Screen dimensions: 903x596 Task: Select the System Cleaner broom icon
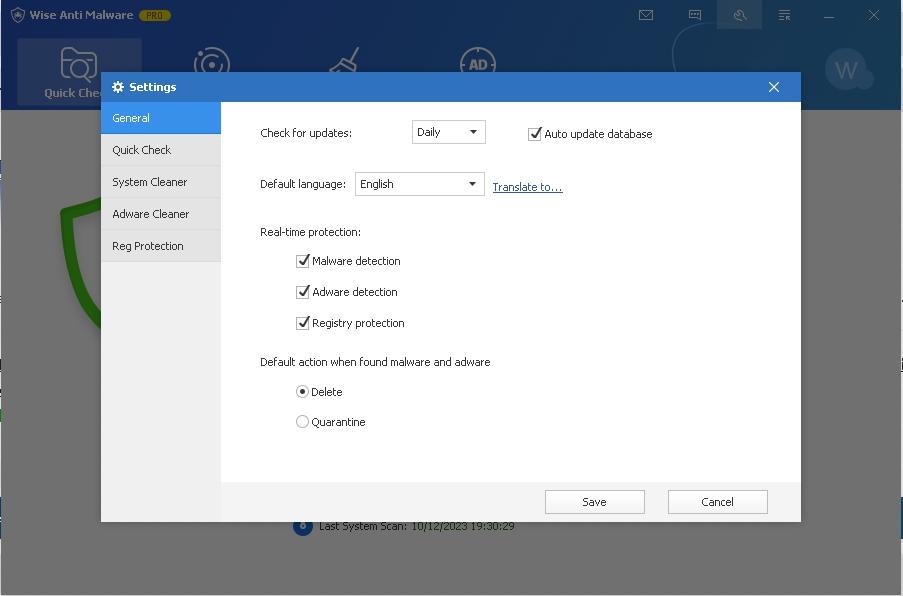[x=345, y=60]
